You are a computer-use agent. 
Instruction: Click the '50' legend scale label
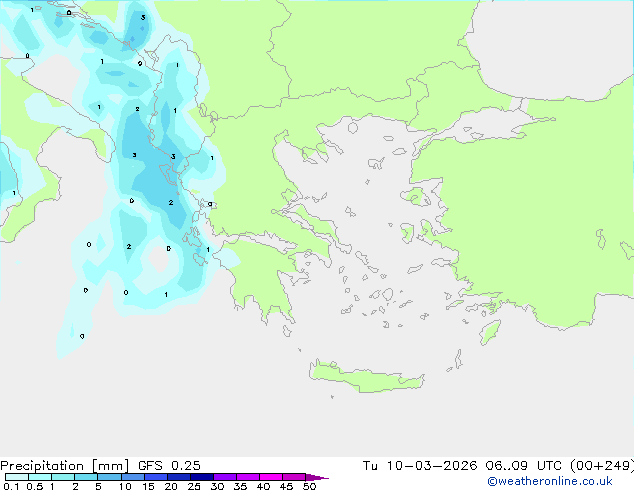(309, 486)
